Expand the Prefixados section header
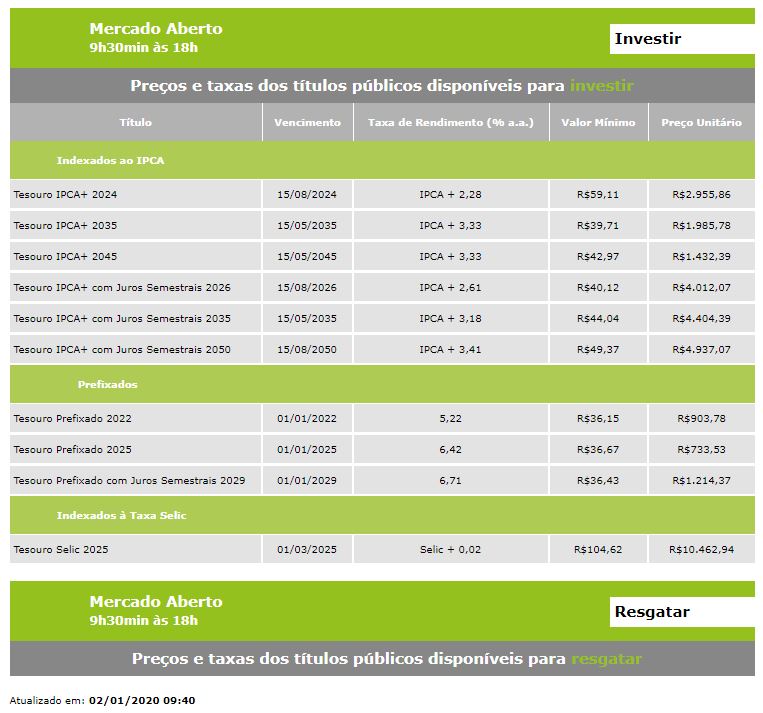Viewport: 763px width, 713px height. (108, 384)
